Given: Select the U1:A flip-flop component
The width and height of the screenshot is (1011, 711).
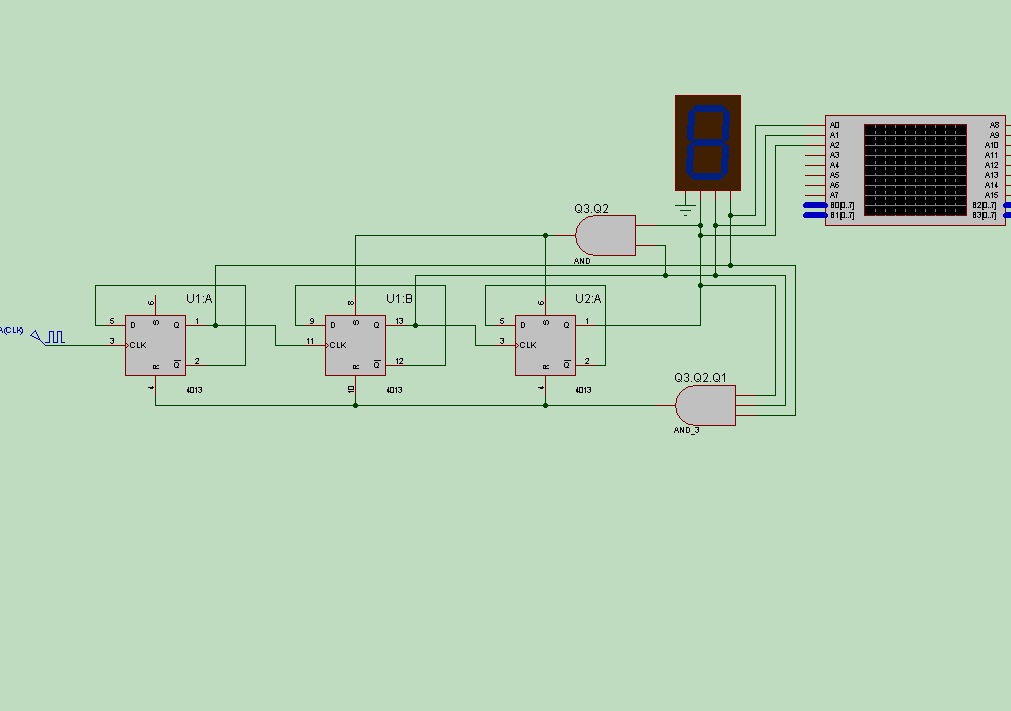Looking at the screenshot, I should click(155, 346).
